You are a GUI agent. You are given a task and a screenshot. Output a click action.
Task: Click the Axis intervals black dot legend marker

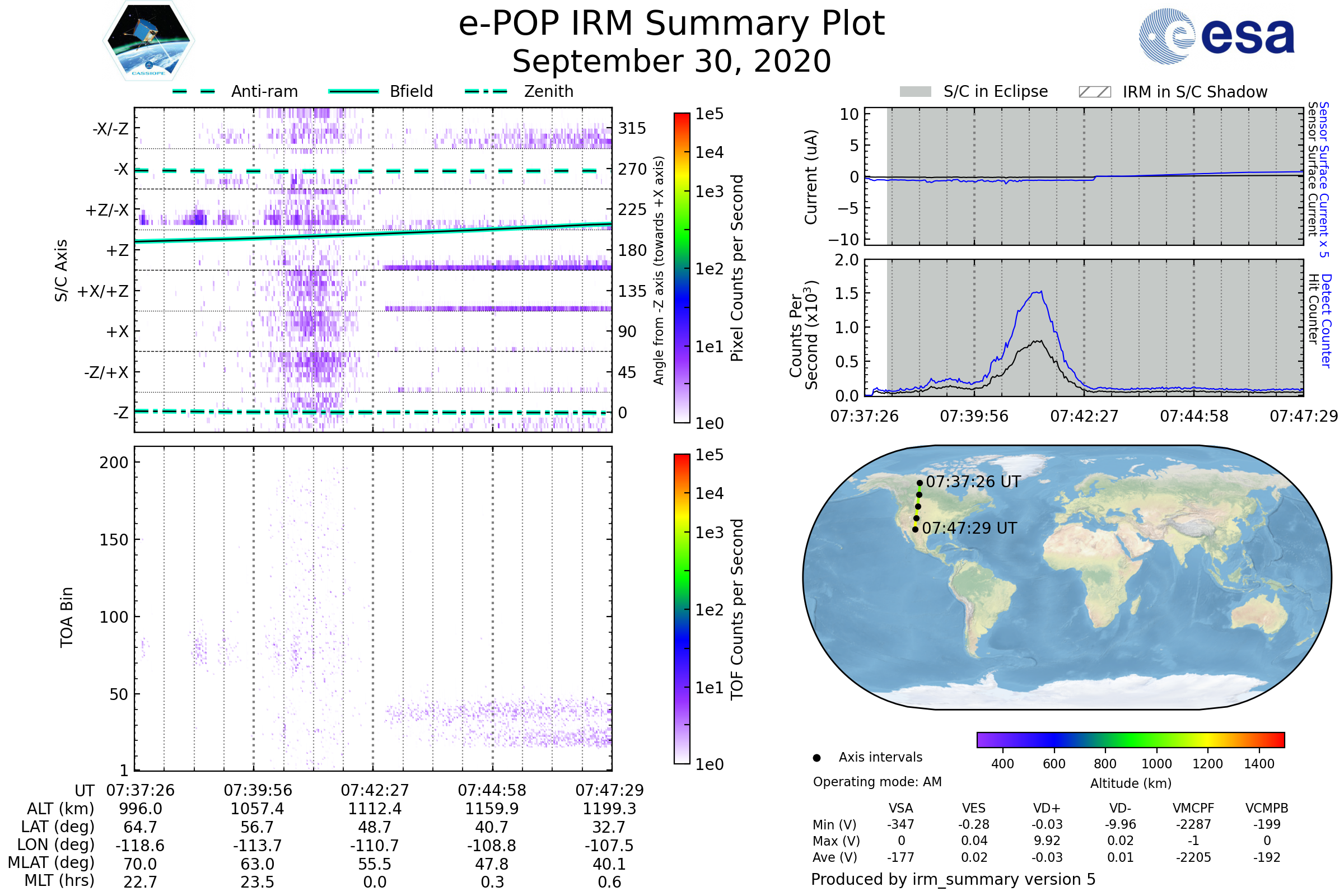click(x=817, y=758)
